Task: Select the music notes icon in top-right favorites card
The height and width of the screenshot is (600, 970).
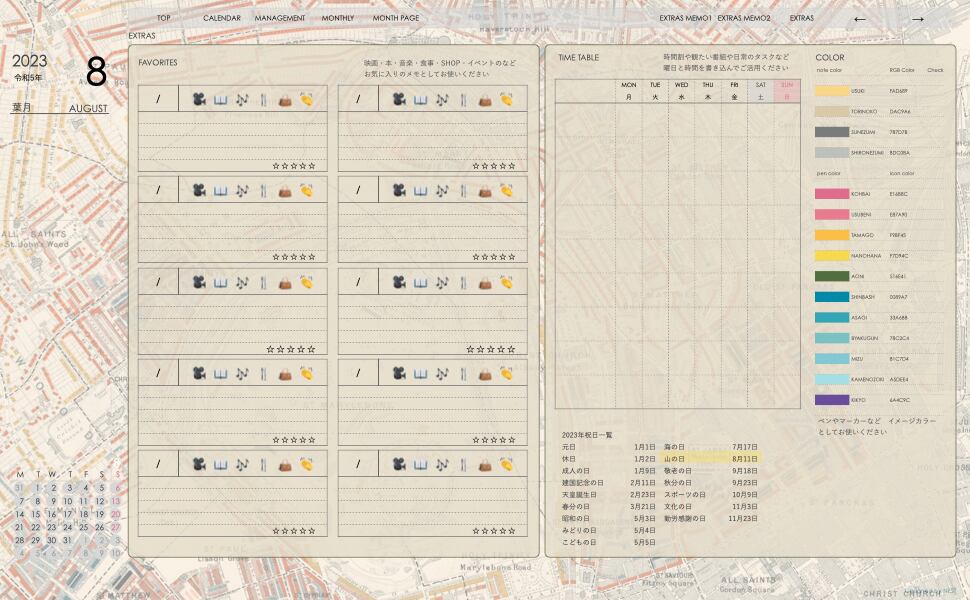Action: (x=441, y=100)
